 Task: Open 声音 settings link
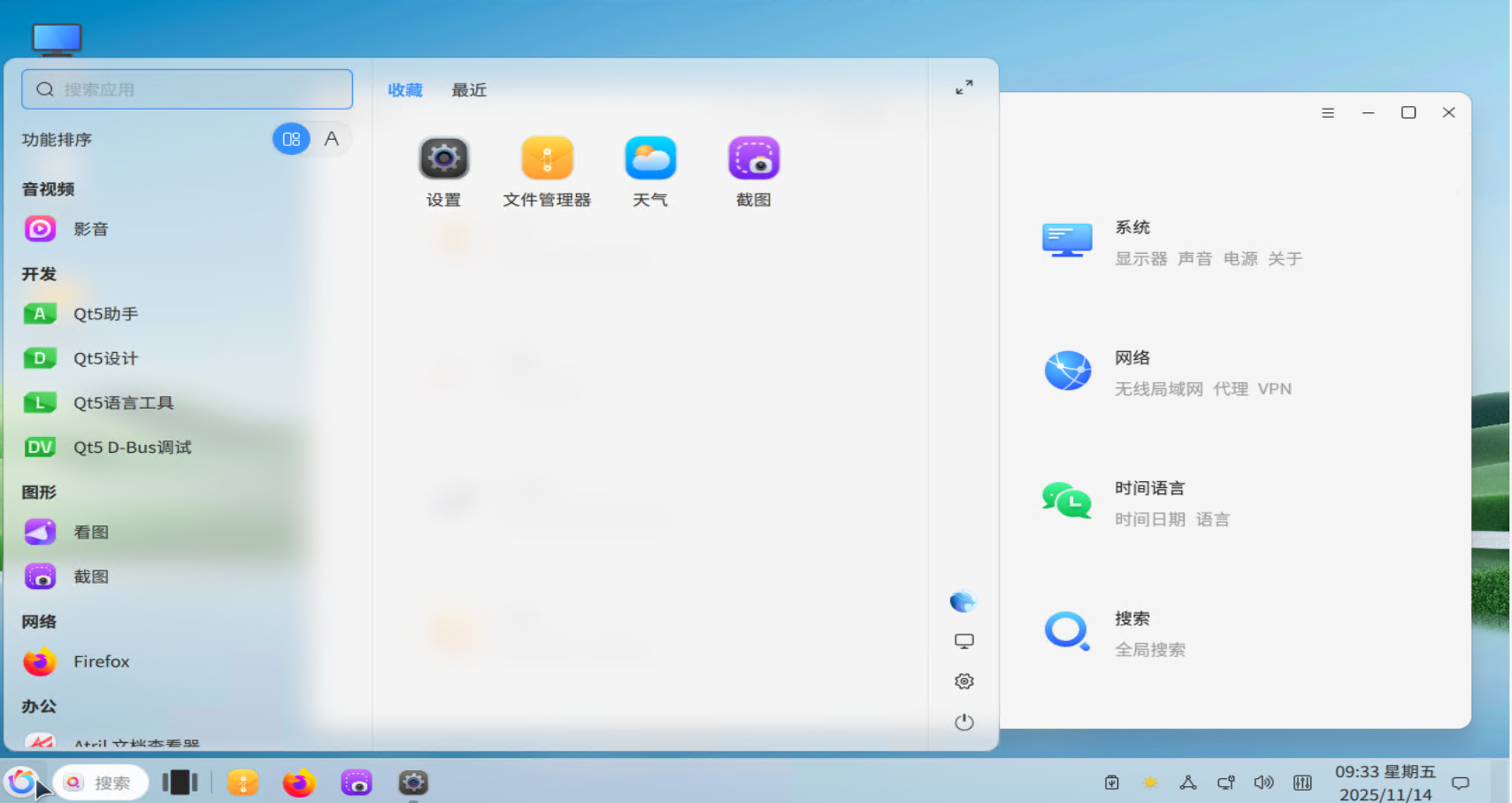[1195, 259]
